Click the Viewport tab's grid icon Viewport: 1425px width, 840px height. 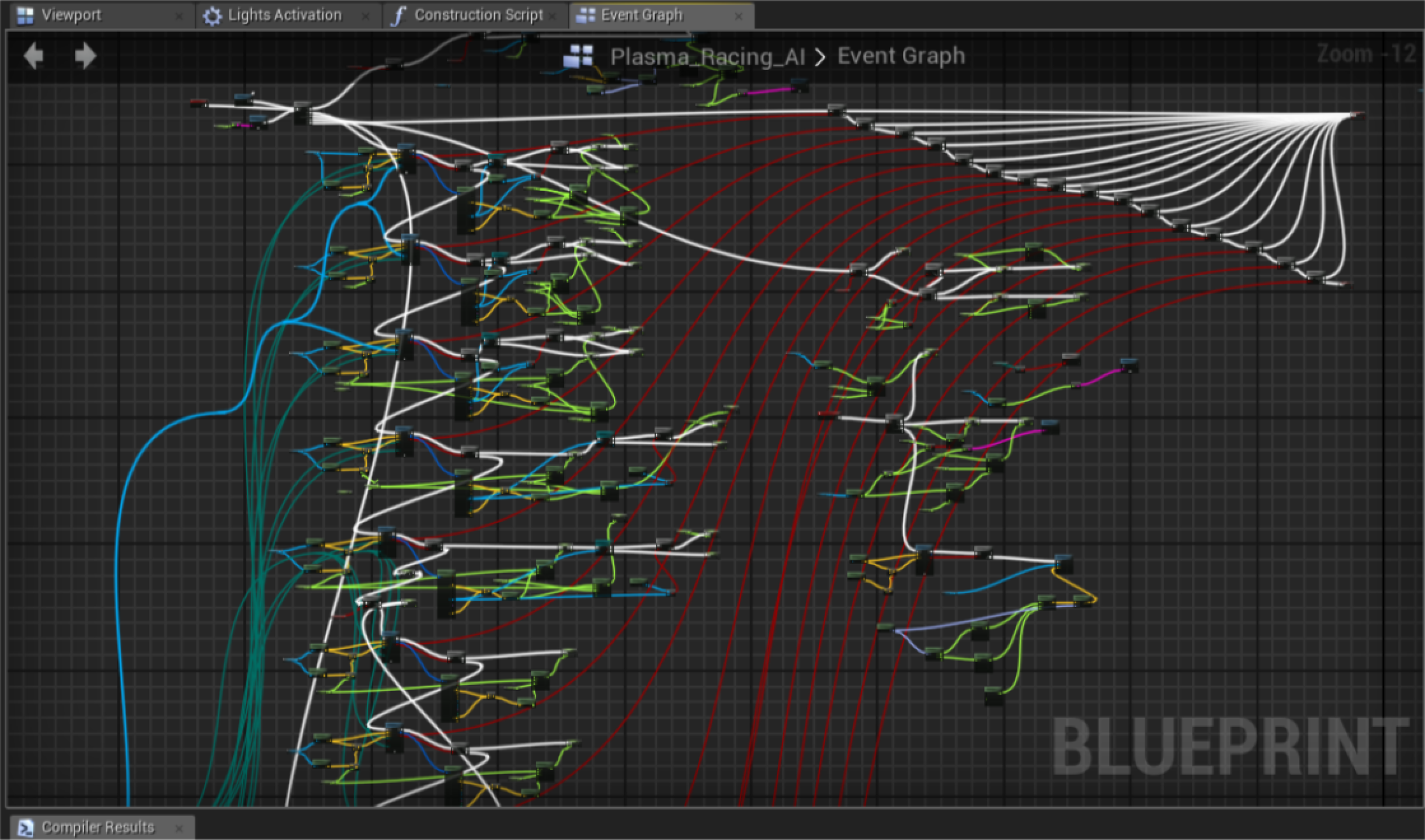click(x=25, y=16)
